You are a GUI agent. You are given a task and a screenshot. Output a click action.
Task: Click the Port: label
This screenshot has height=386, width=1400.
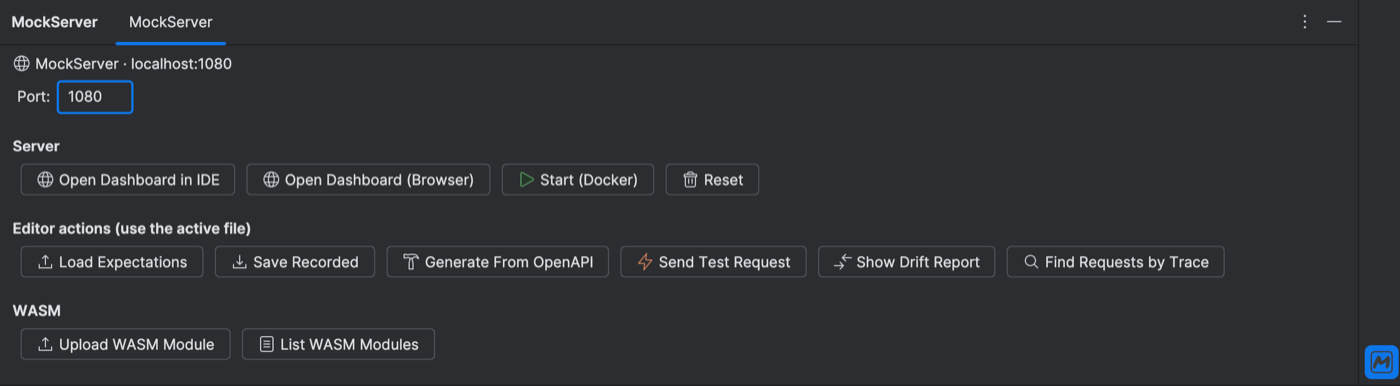click(34, 97)
